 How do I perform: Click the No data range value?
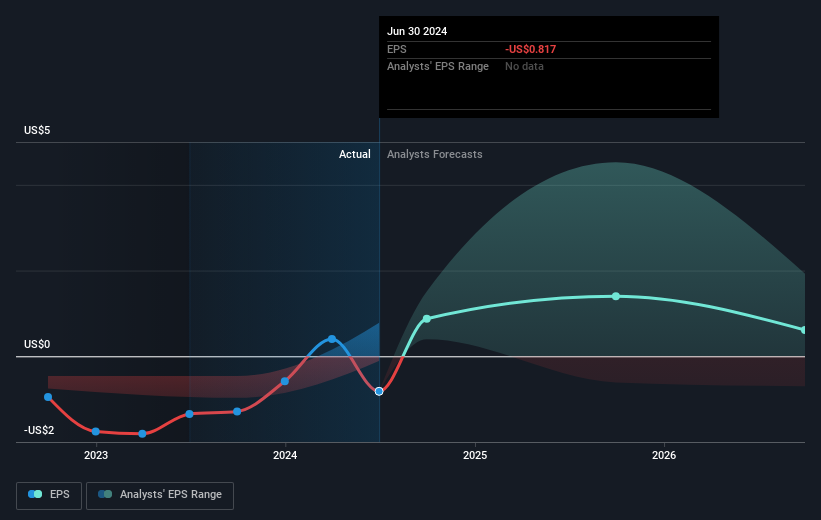tap(524, 66)
